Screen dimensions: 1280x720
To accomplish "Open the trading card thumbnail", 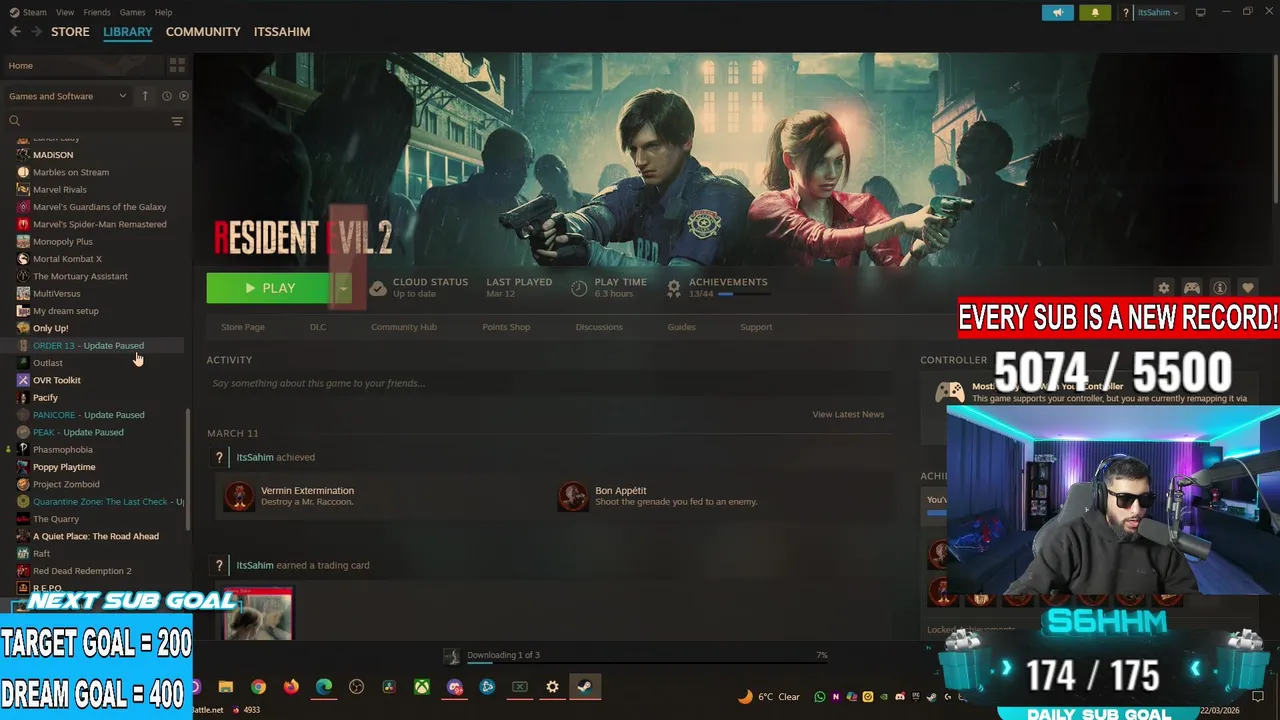I will (257, 613).
